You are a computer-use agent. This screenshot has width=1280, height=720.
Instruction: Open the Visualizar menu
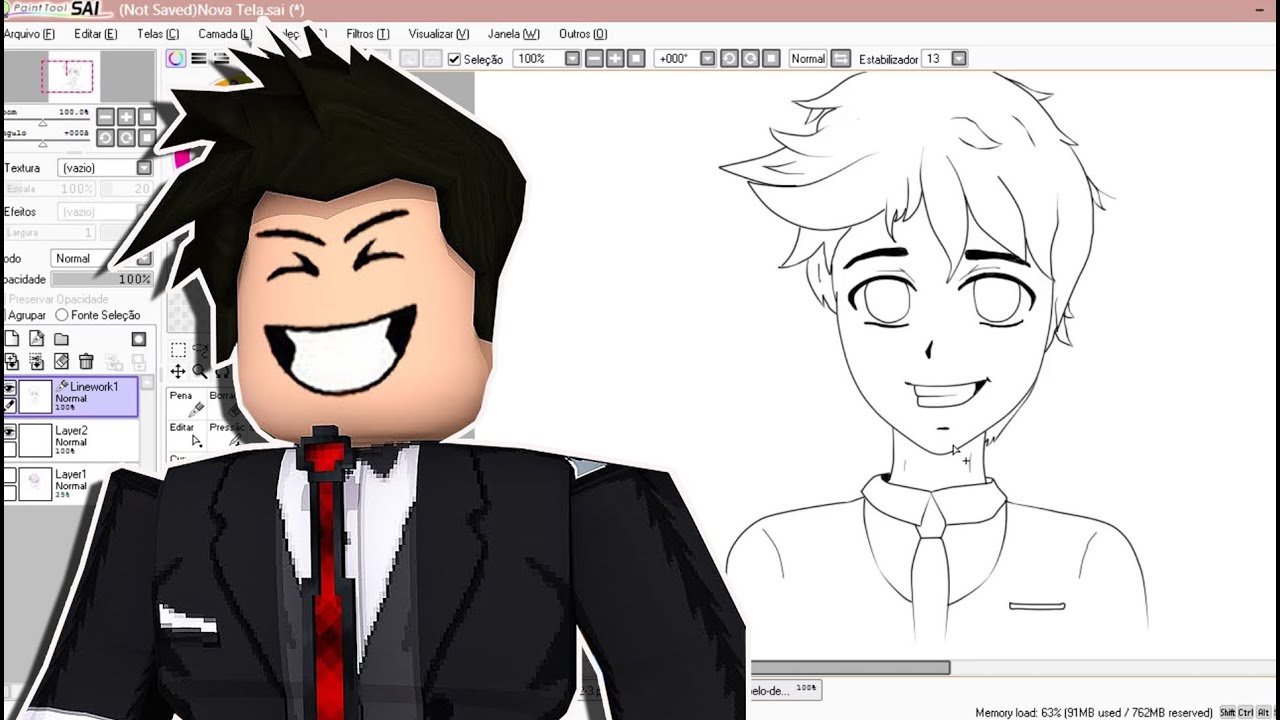click(439, 34)
